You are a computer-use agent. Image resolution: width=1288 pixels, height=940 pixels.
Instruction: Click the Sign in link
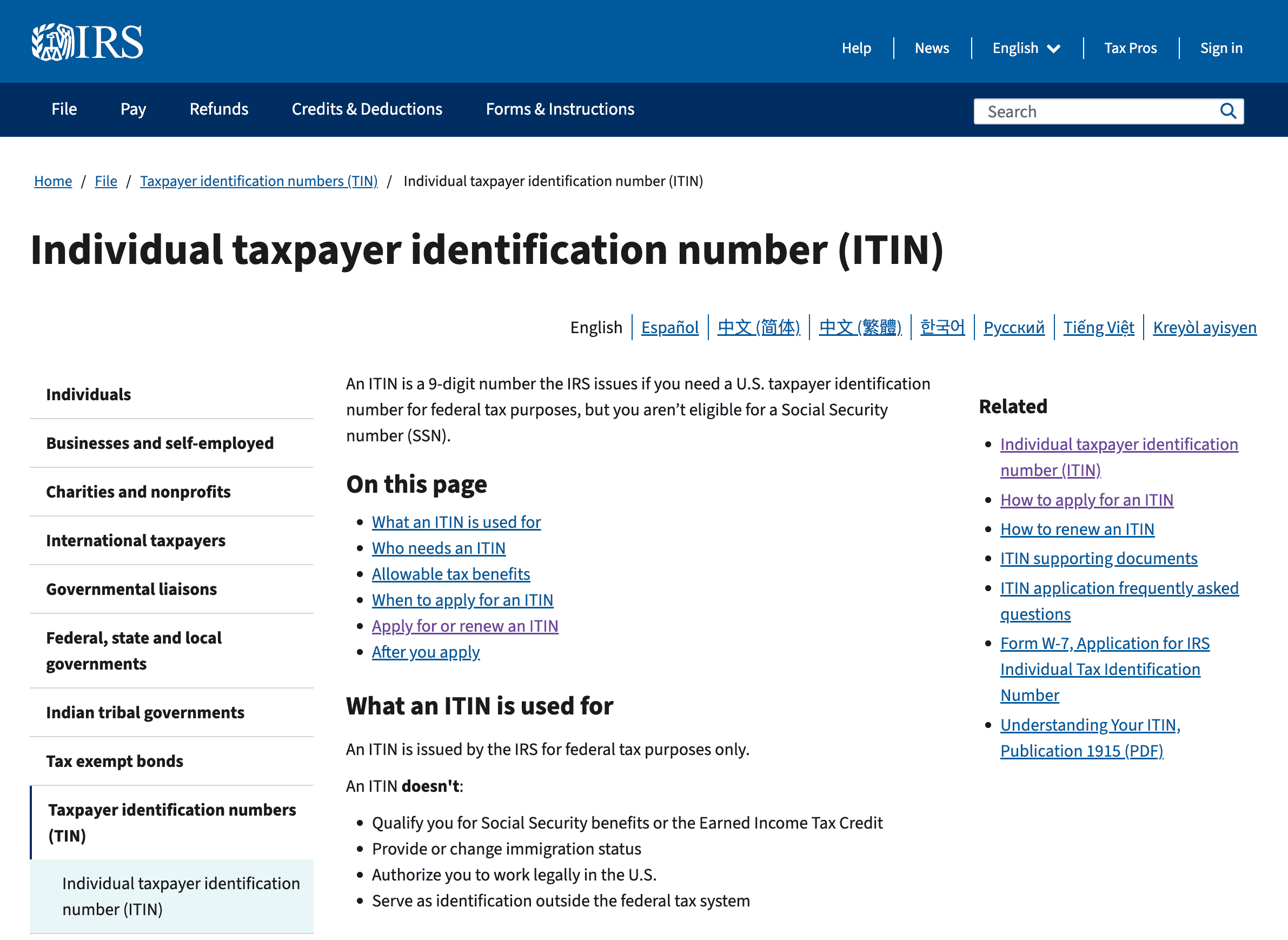pos(1221,48)
